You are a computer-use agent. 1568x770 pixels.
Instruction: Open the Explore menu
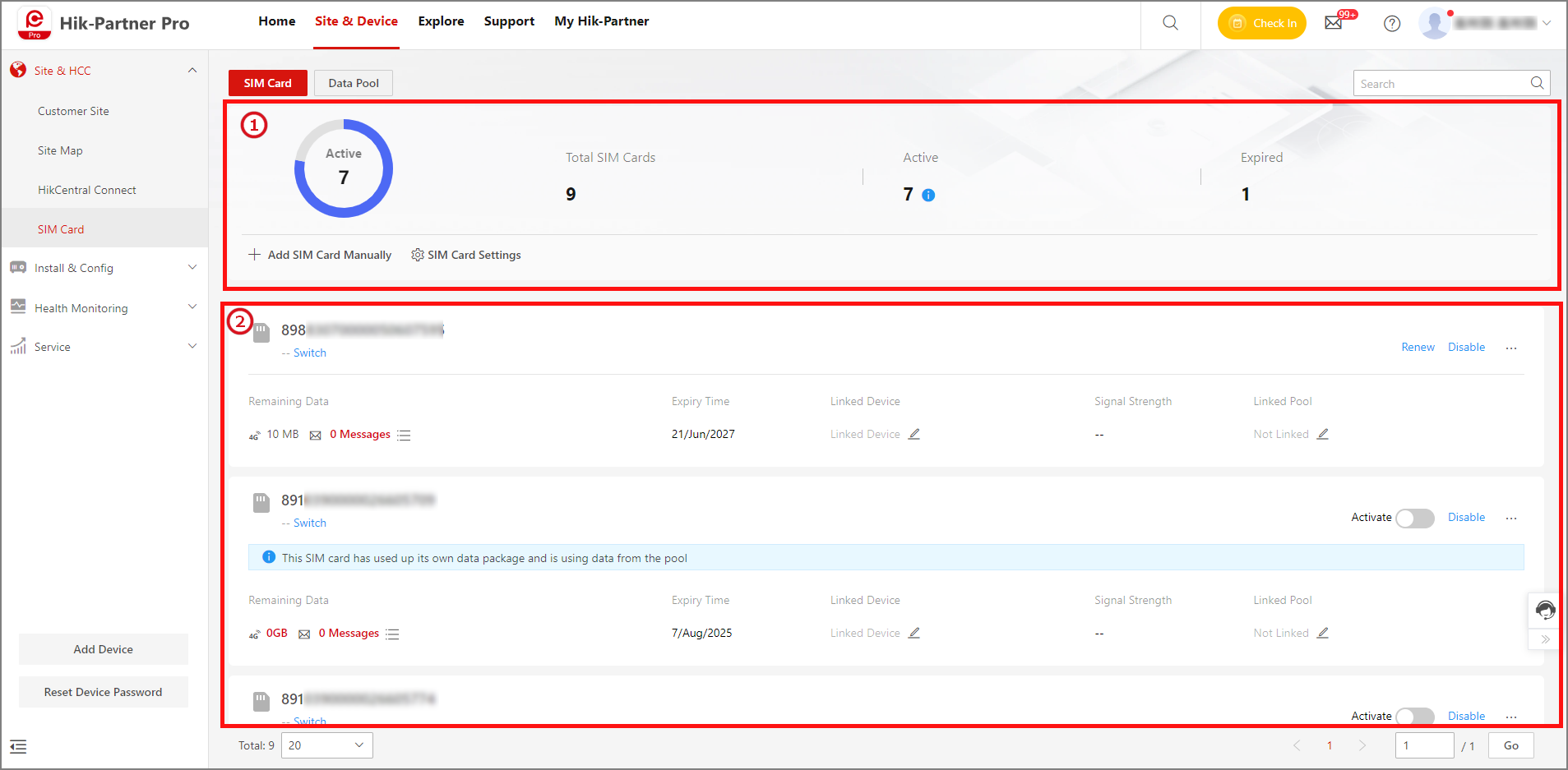click(441, 21)
